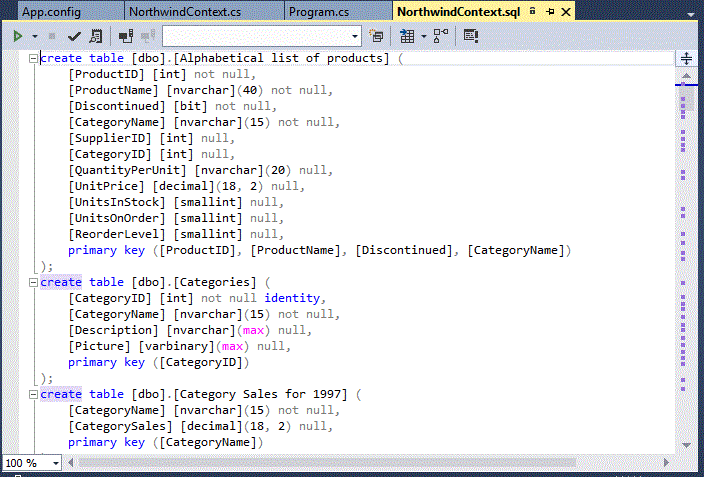Click the [Description] column name
The image size is (704, 477).
point(113,331)
